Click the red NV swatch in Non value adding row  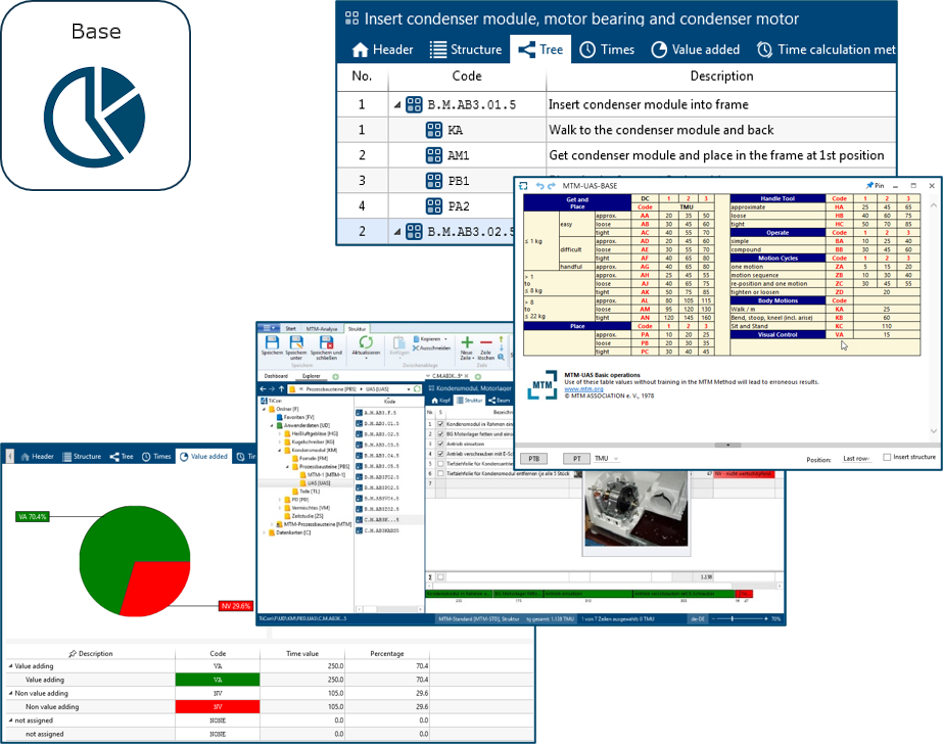(x=218, y=707)
